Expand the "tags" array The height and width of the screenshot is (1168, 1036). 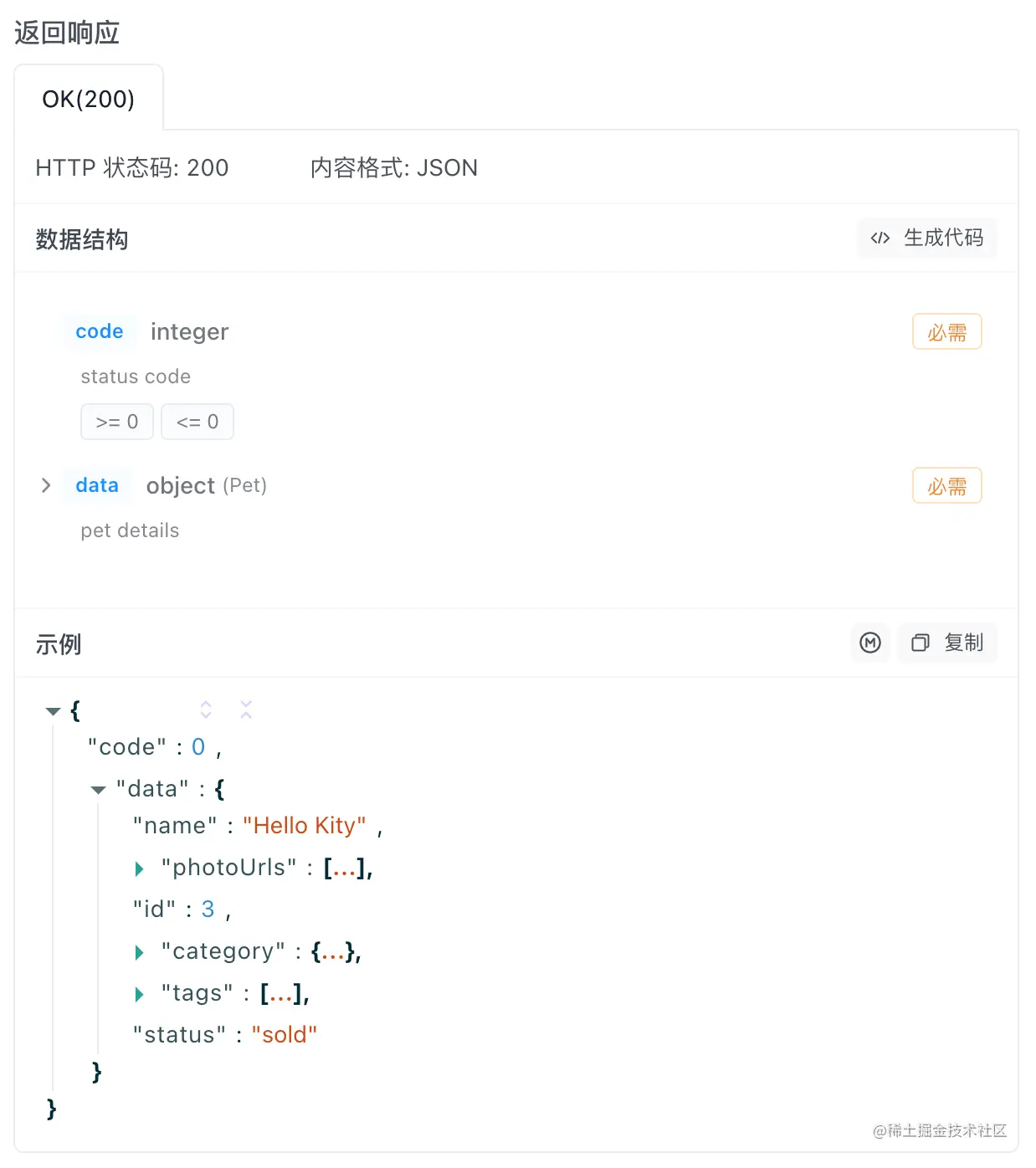coord(140,994)
